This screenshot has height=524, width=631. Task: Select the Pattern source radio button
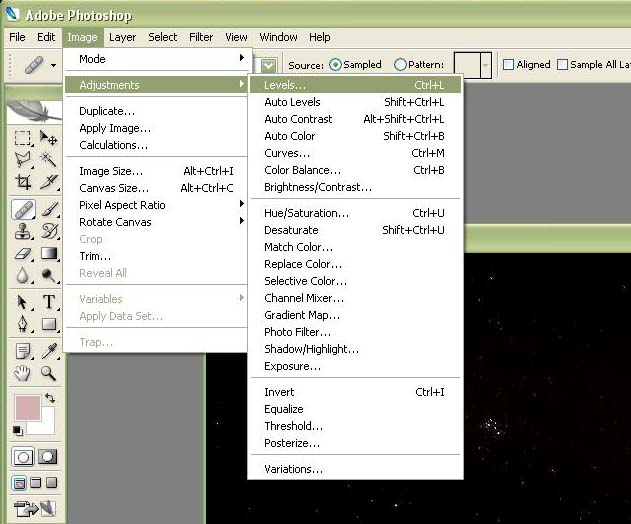click(400, 64)
